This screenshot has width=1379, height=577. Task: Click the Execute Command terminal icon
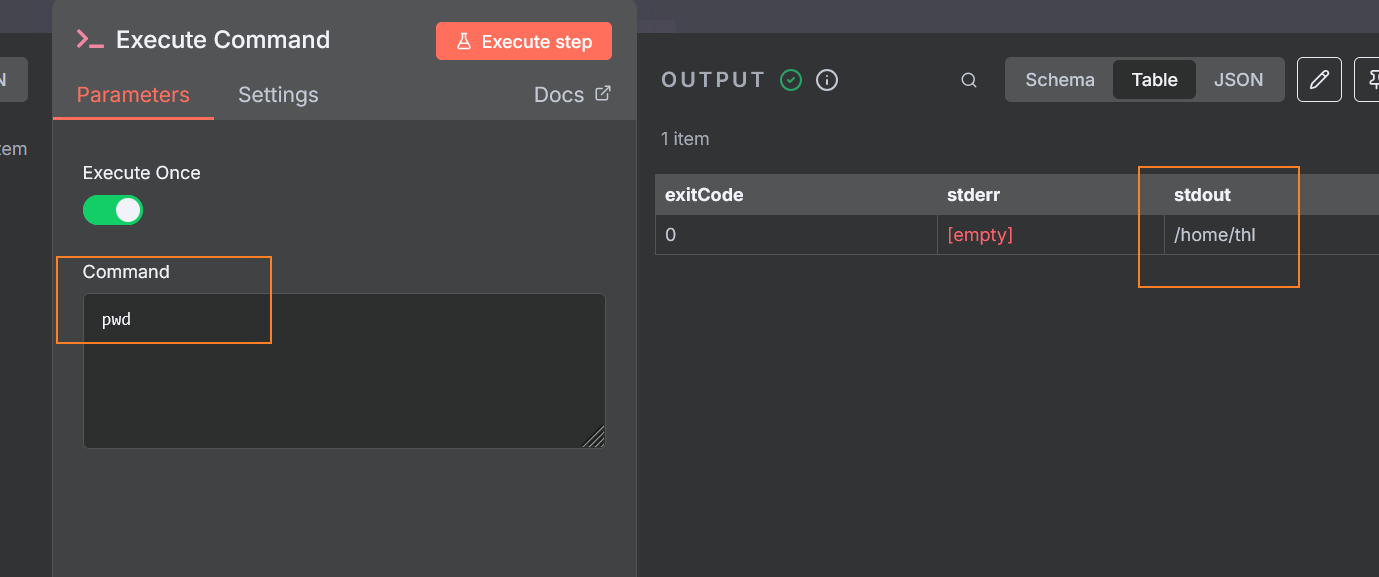coord(90,40)
